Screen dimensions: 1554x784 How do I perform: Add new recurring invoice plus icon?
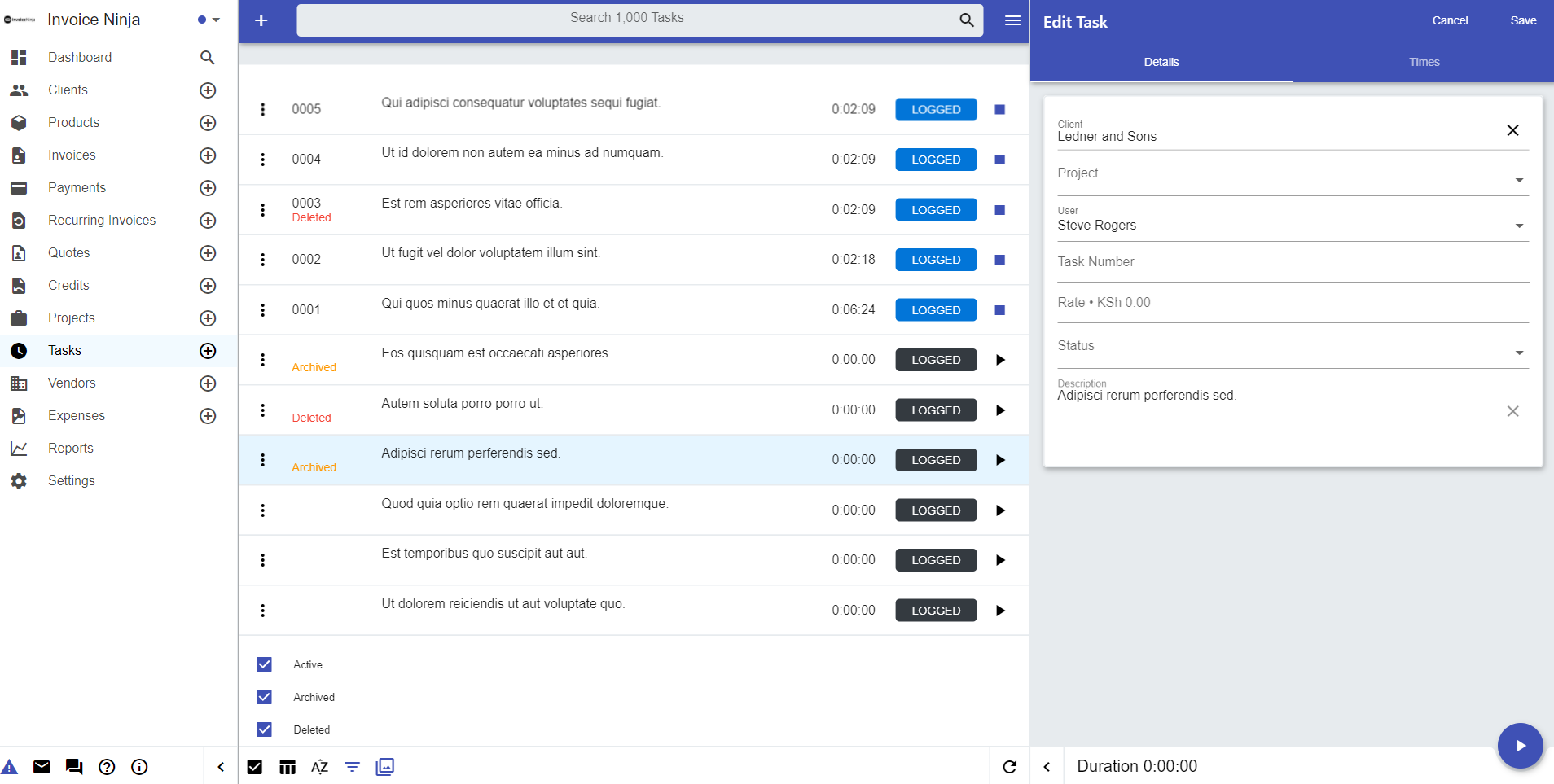[208, 221]
